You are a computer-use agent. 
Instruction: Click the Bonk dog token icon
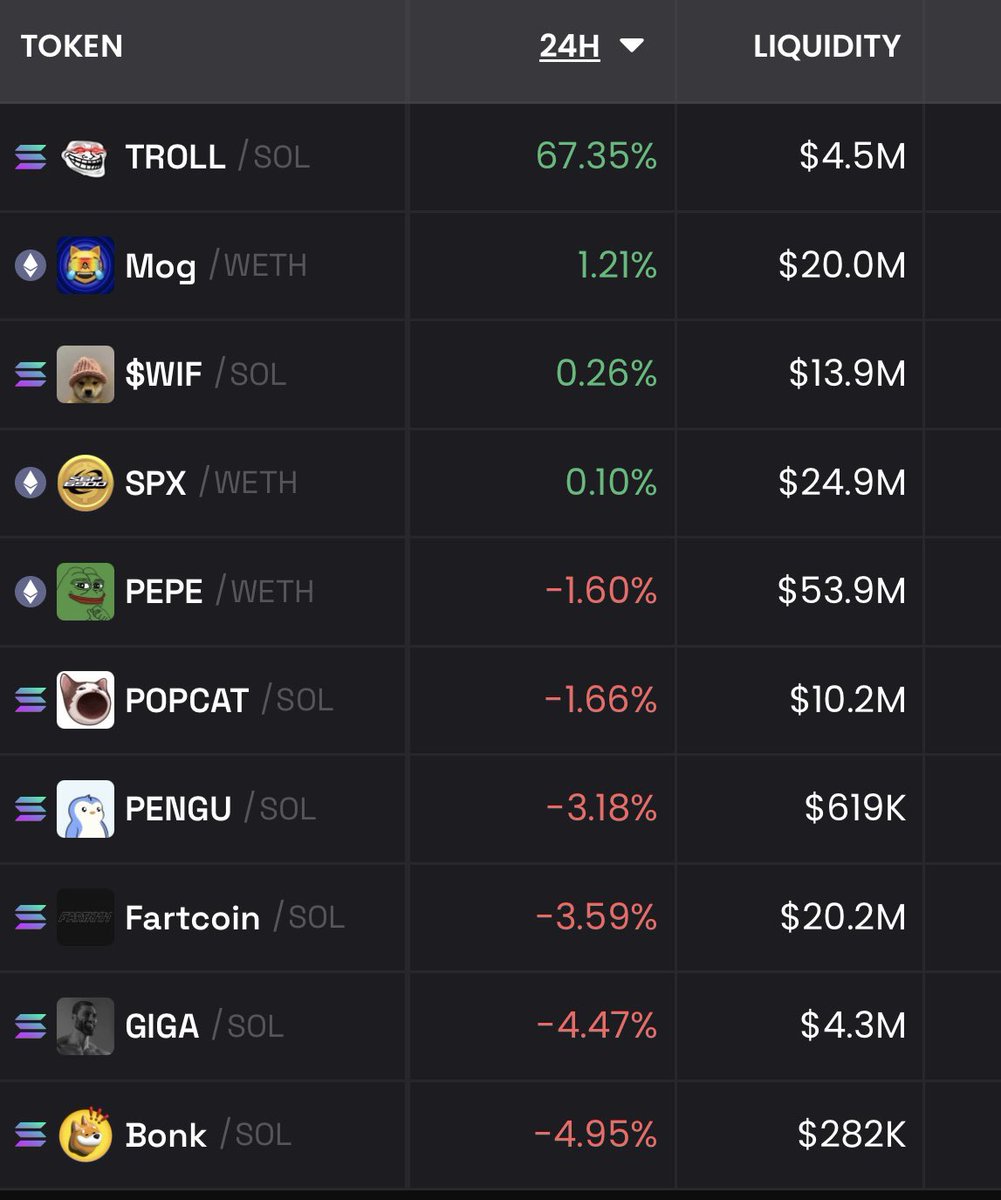tap(85, 1134)
